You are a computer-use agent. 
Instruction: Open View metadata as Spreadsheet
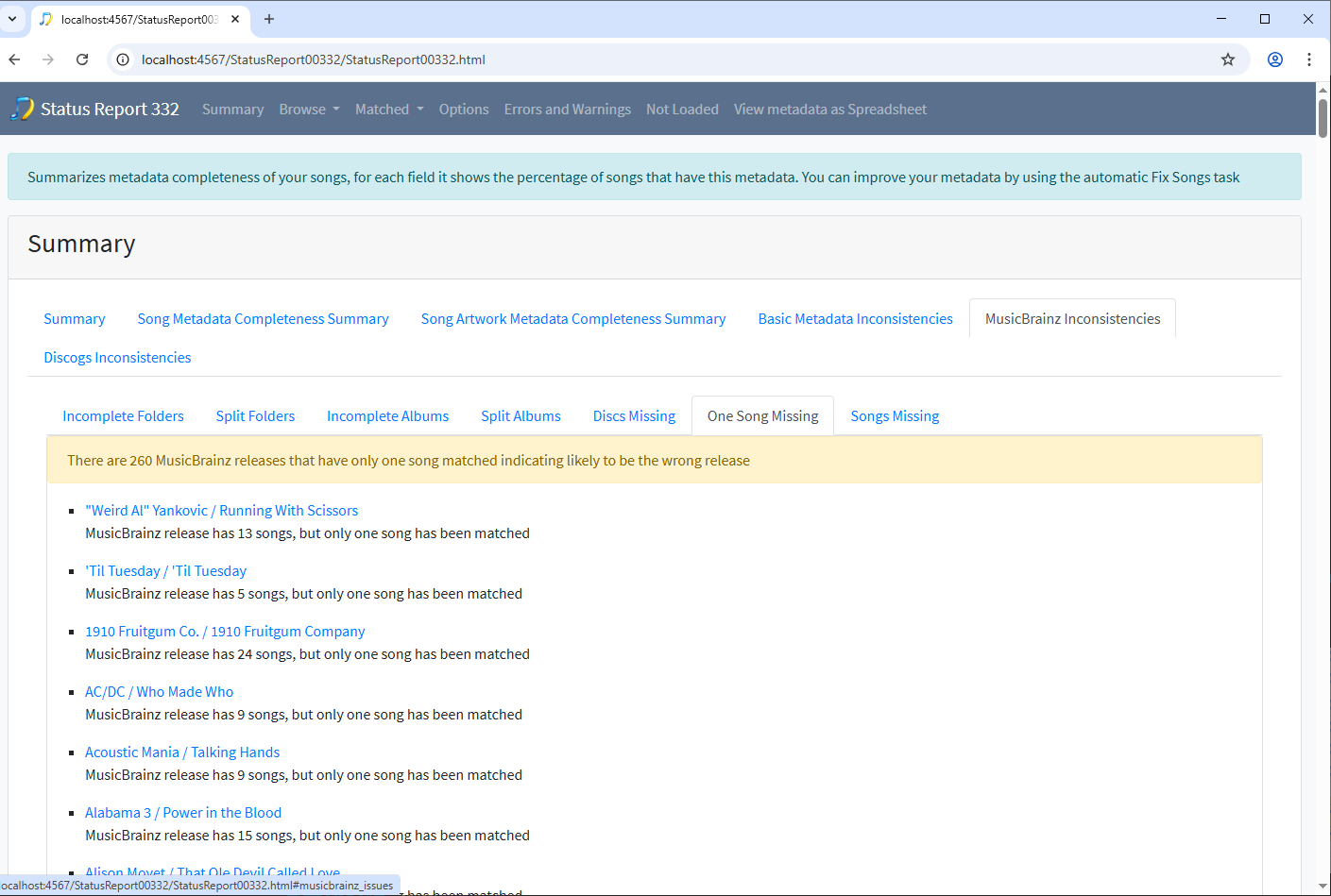(830, 110)
